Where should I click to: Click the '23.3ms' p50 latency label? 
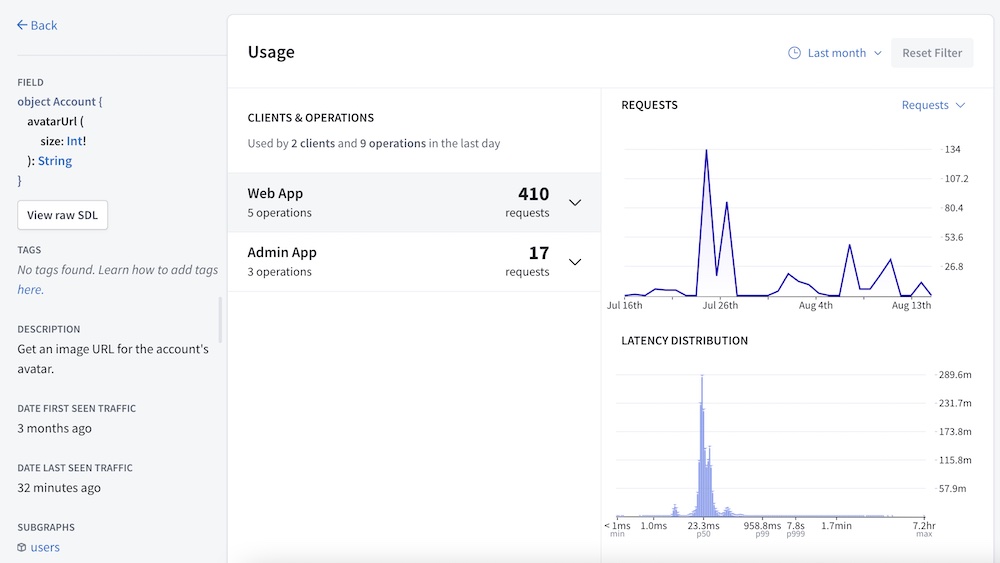[703, 525]
